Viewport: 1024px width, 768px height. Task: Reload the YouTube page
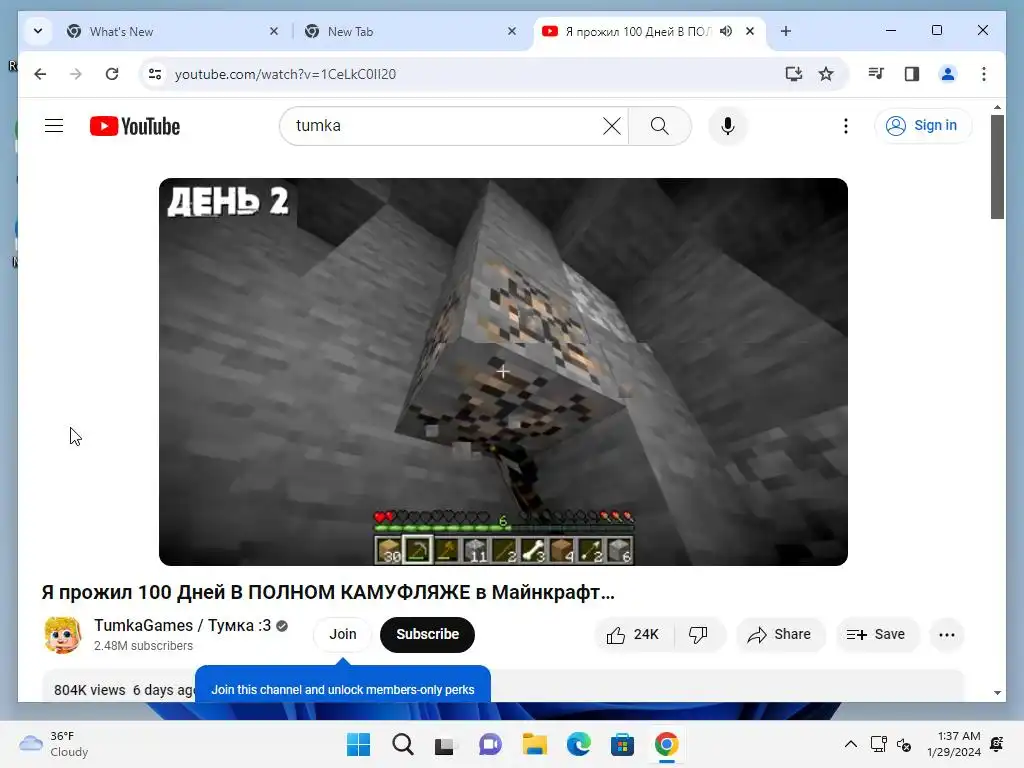[112, 74]
